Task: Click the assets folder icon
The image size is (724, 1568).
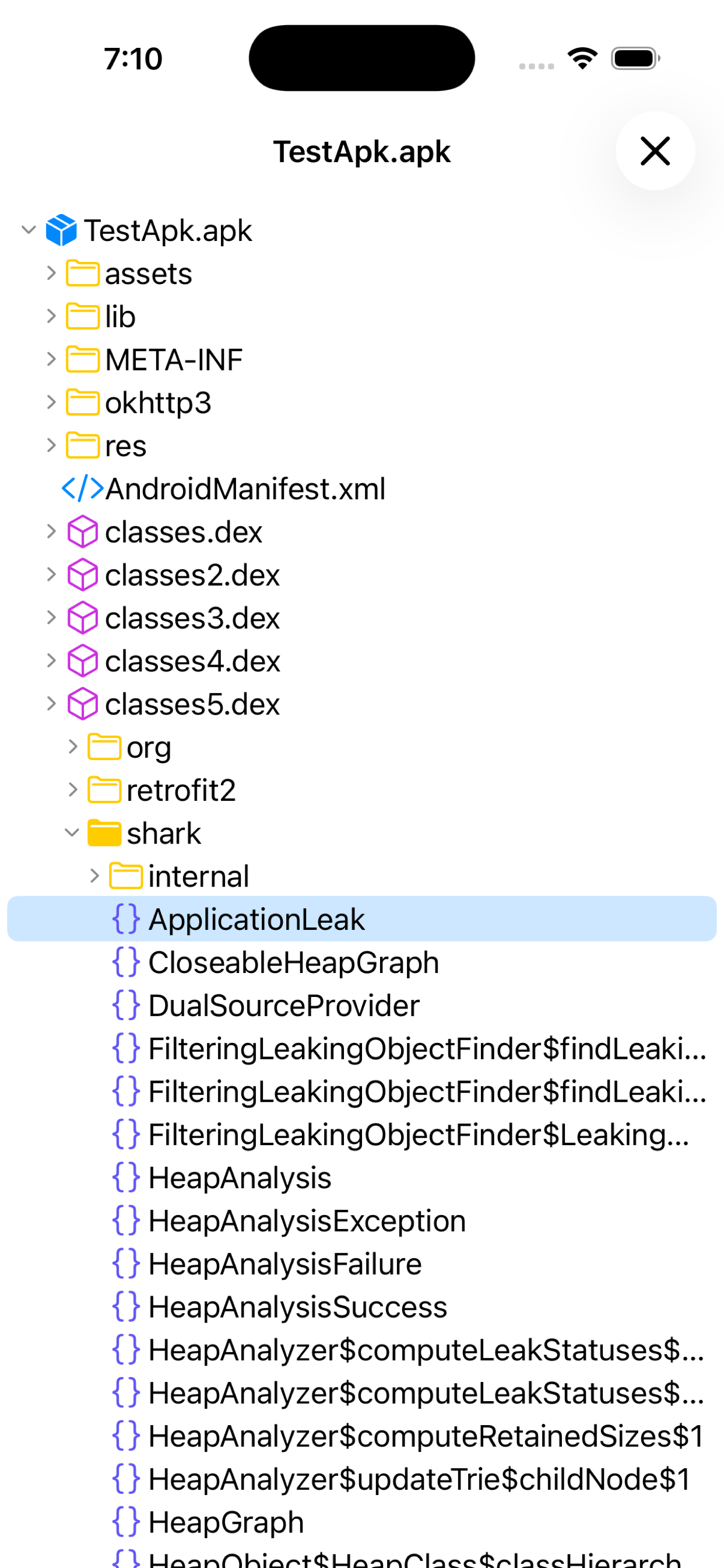Action: click(83, 274)
